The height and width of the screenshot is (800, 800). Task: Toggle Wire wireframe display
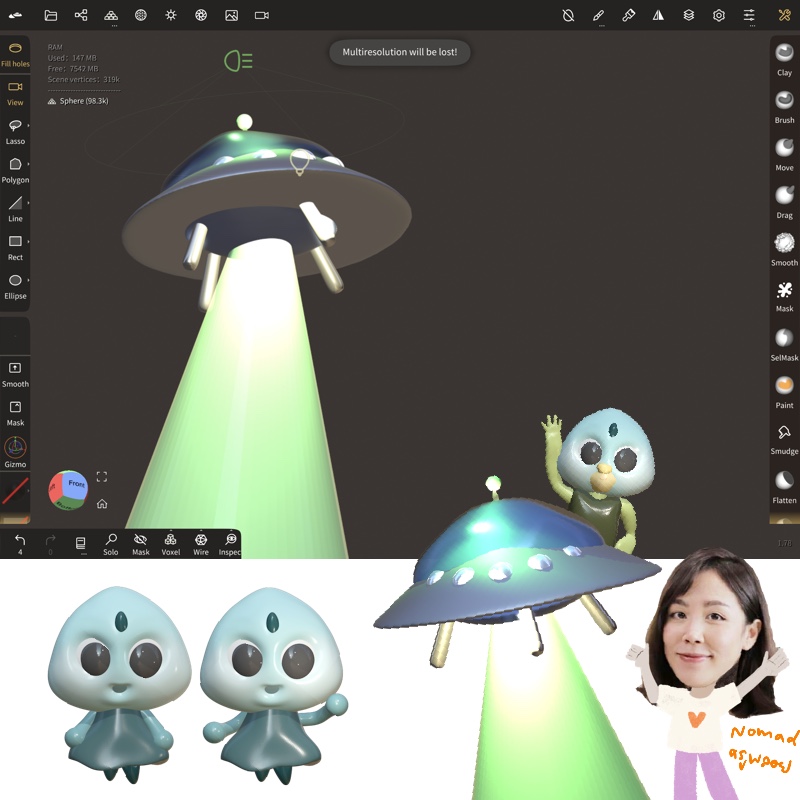[x=201, y=544]
